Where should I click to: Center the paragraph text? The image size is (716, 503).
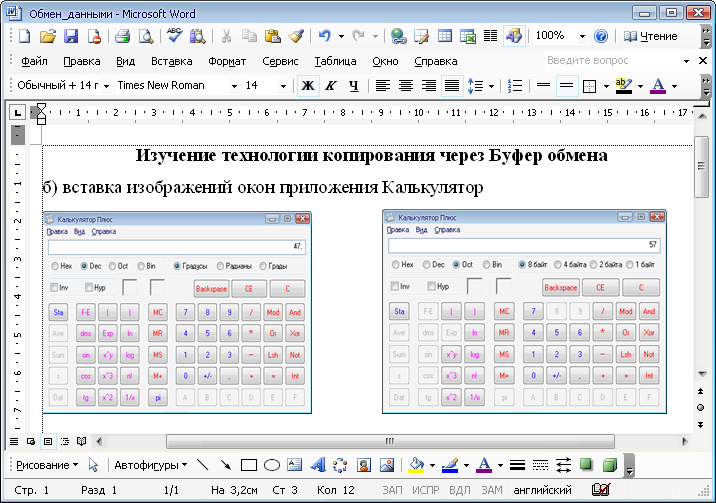[x=405, y=85]
